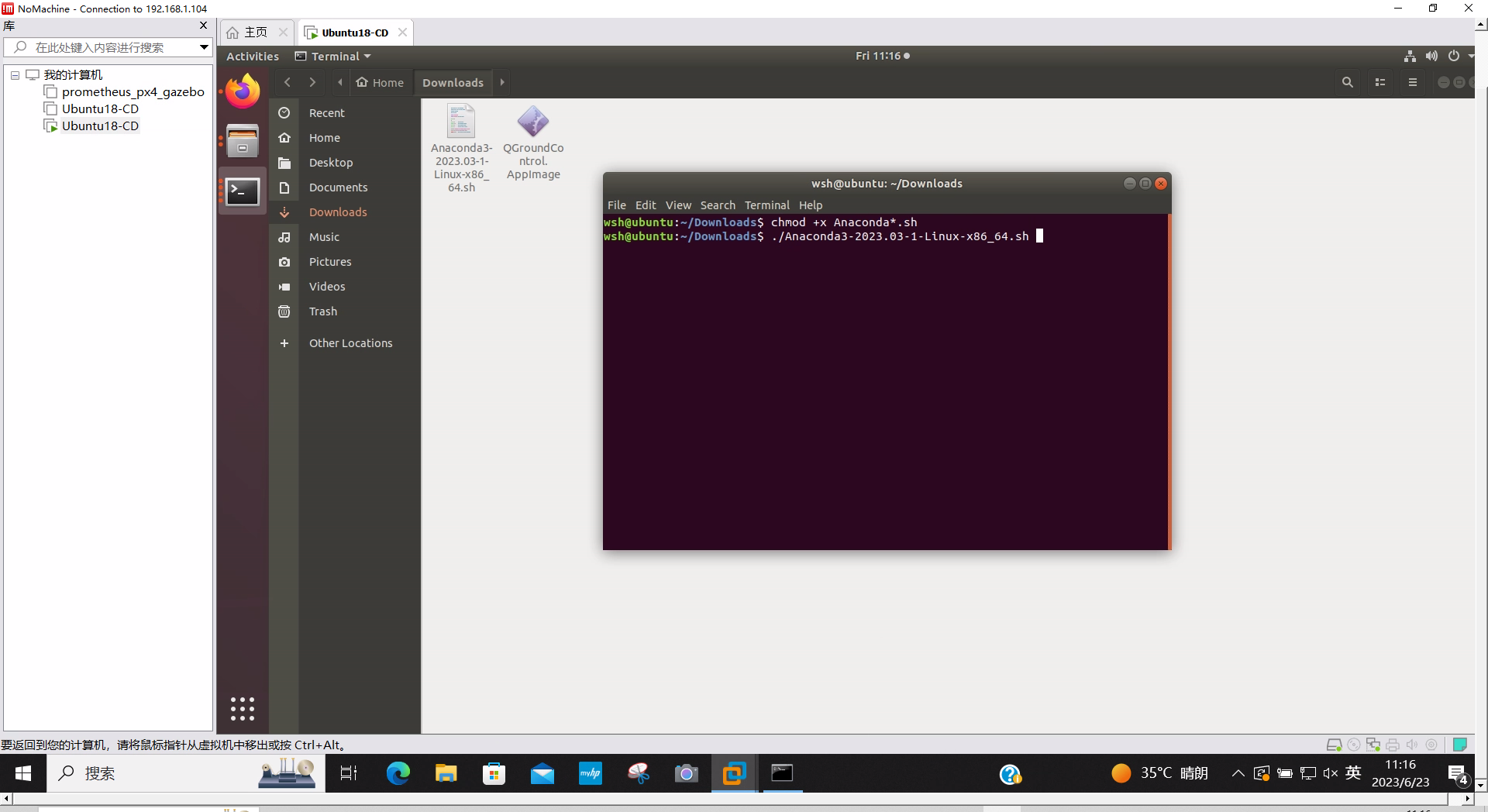This screenshot has height=812, width=1488.
Task: Open Ubuntu volume indicator
Action: click(1431, 56)
